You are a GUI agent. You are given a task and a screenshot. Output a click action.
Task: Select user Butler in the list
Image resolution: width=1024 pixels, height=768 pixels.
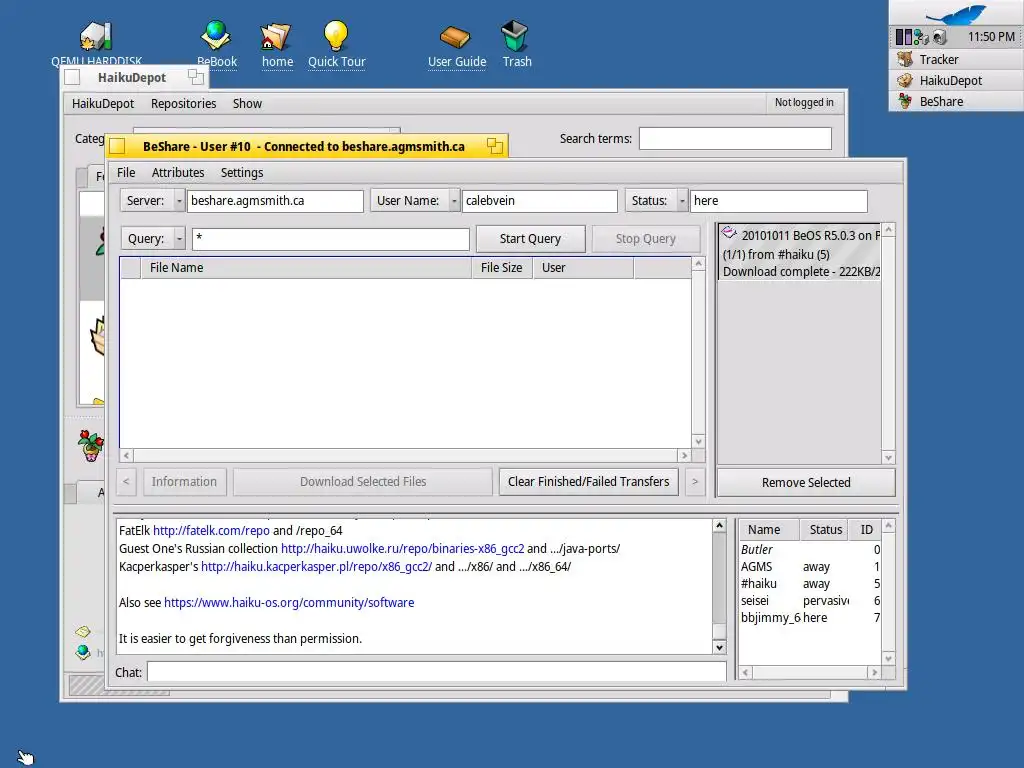[810, 550]
